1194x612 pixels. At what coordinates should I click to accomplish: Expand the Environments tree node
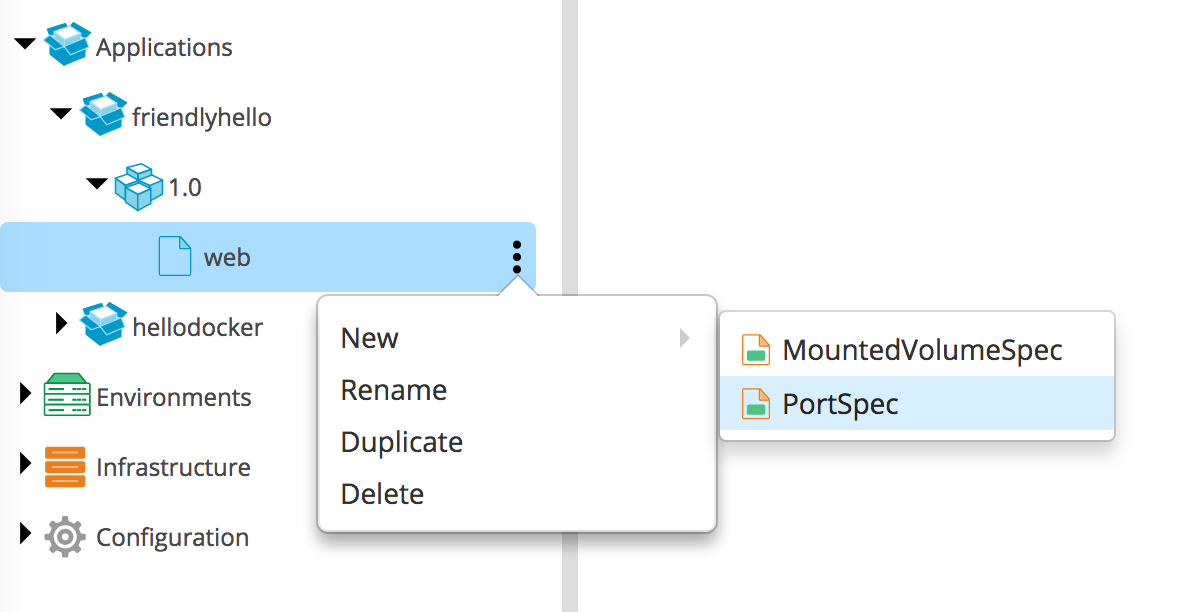coord(26,395)
